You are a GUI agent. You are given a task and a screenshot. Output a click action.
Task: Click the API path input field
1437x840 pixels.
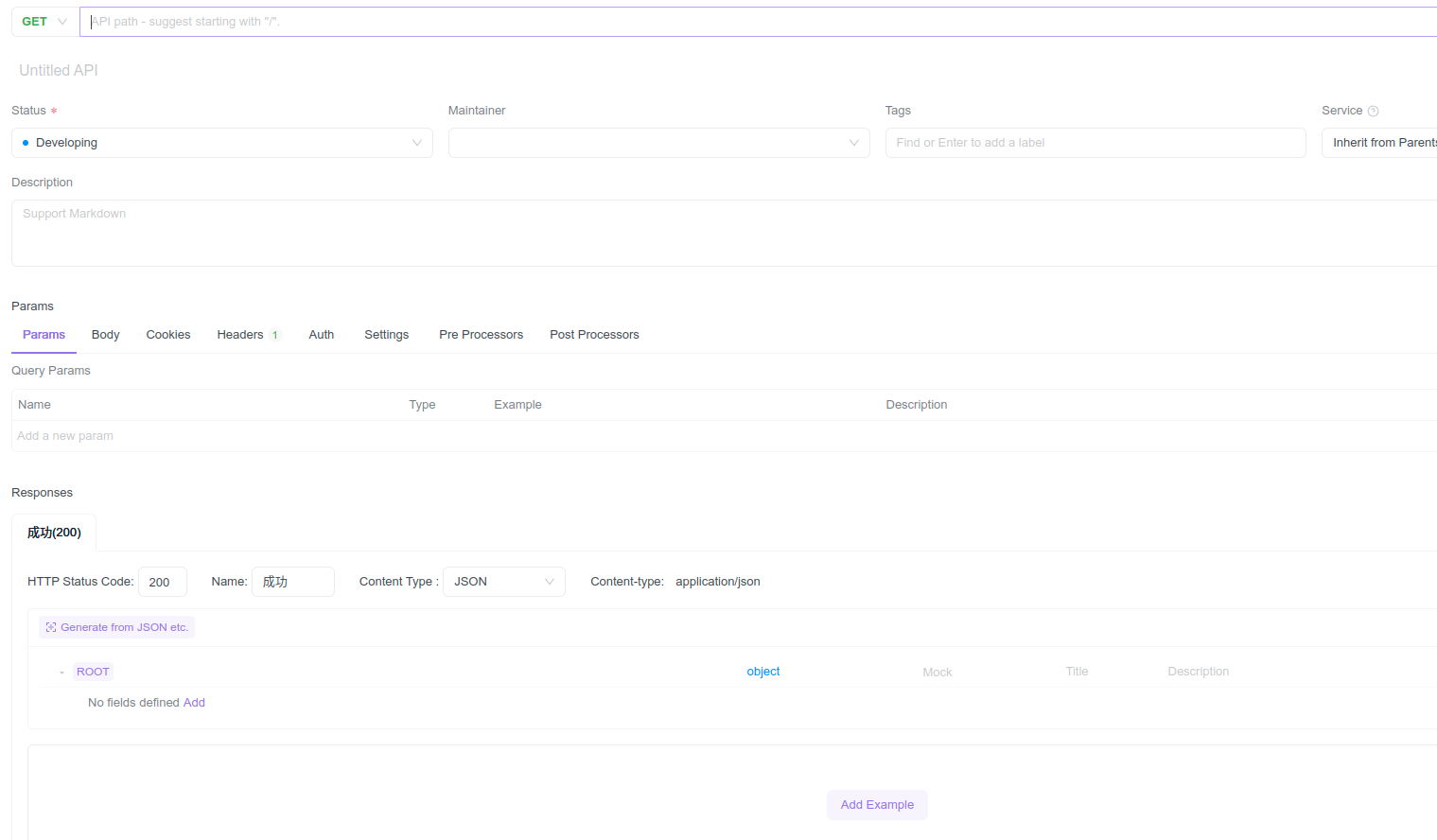point(757,22)
